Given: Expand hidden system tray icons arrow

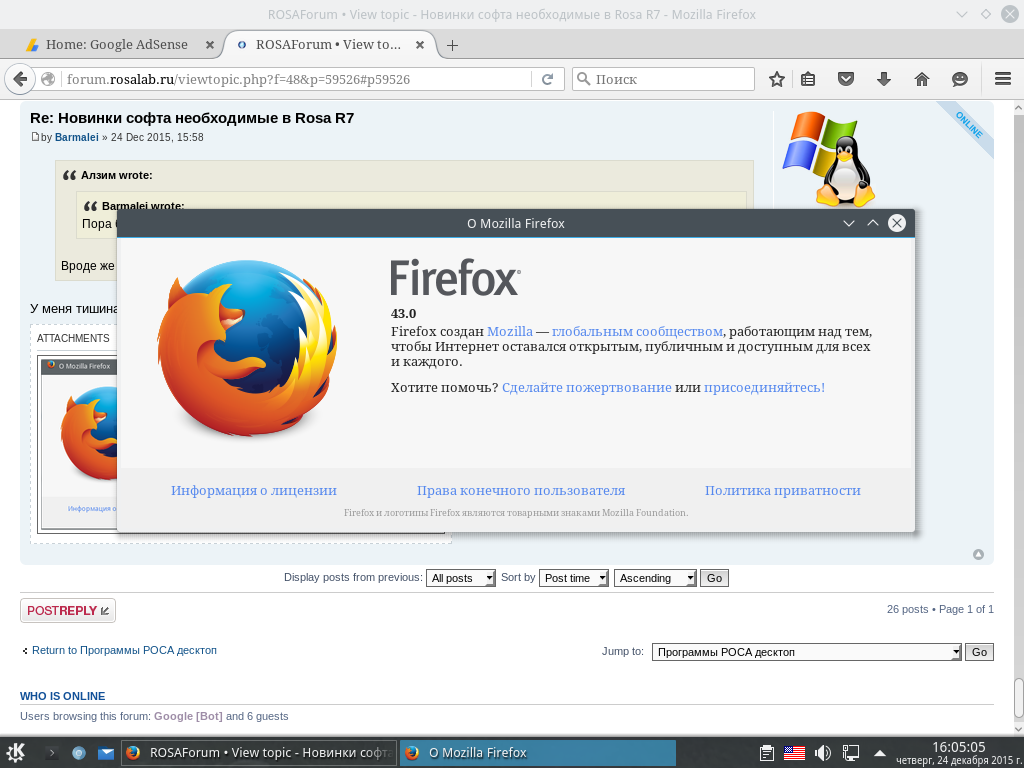Looking at the screenshot, I should tap(880, 753).
